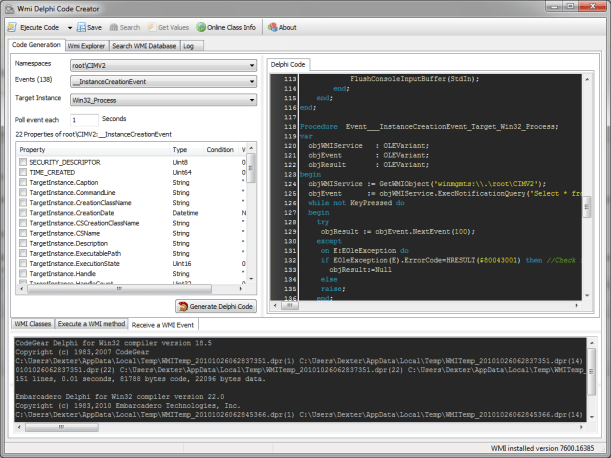Tick the TargetInstance.ExecutablePath checkbox
This screenshot has width=611, height=458.
(x=22, y=254)
